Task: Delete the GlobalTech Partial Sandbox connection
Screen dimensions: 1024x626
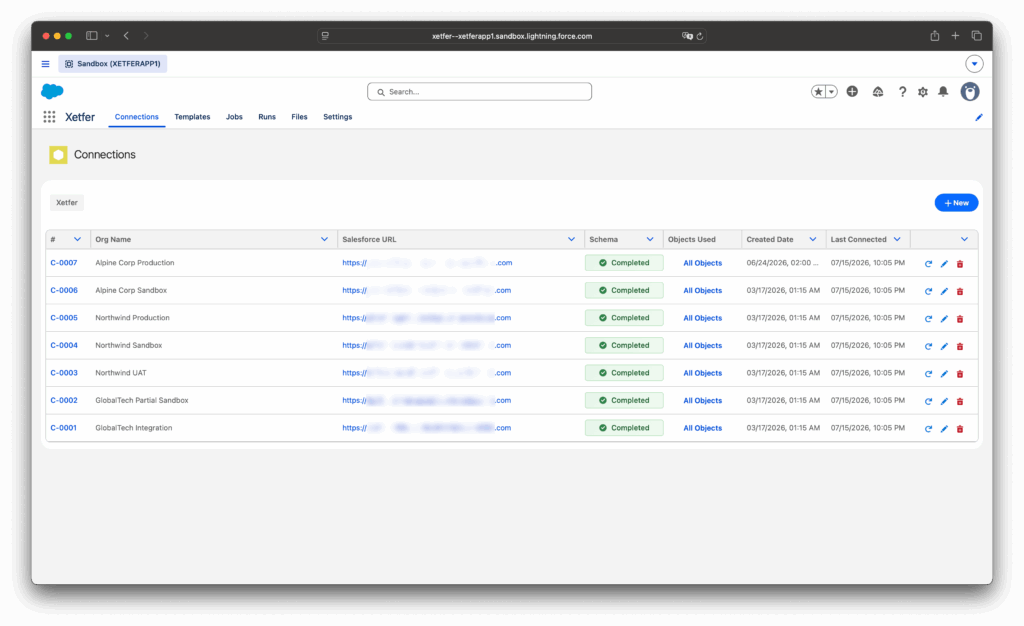Action: pyautogui.click(x=960, y=401)
